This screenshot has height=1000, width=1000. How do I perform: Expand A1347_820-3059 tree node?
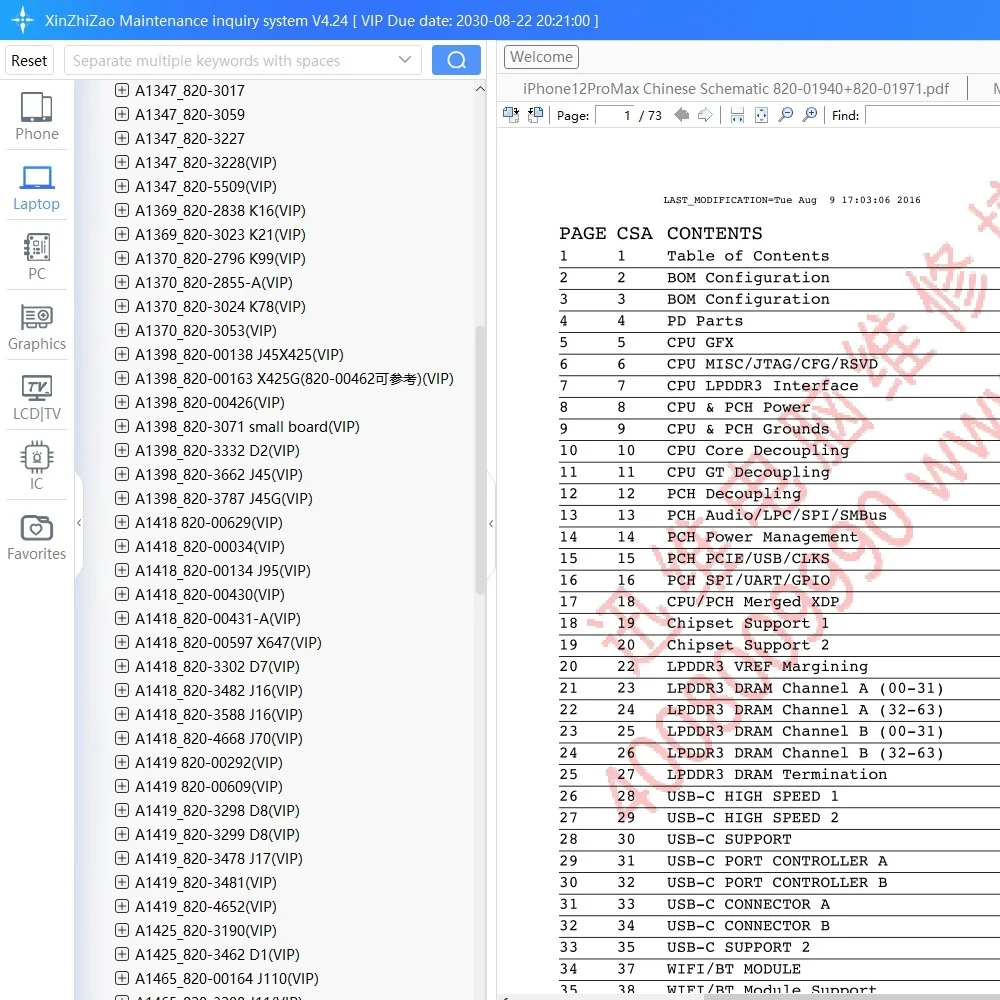[121, 114]
